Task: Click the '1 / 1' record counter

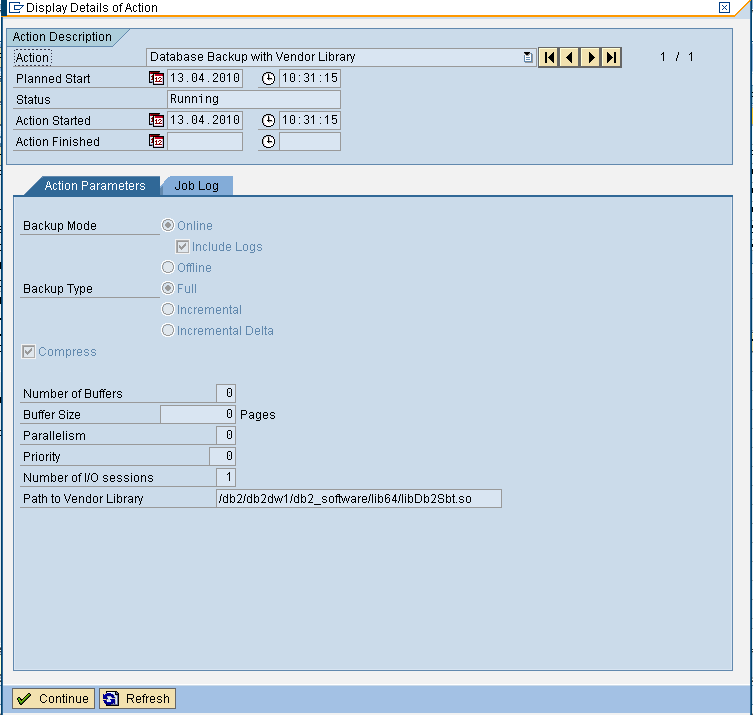Action: pos(676,57)
